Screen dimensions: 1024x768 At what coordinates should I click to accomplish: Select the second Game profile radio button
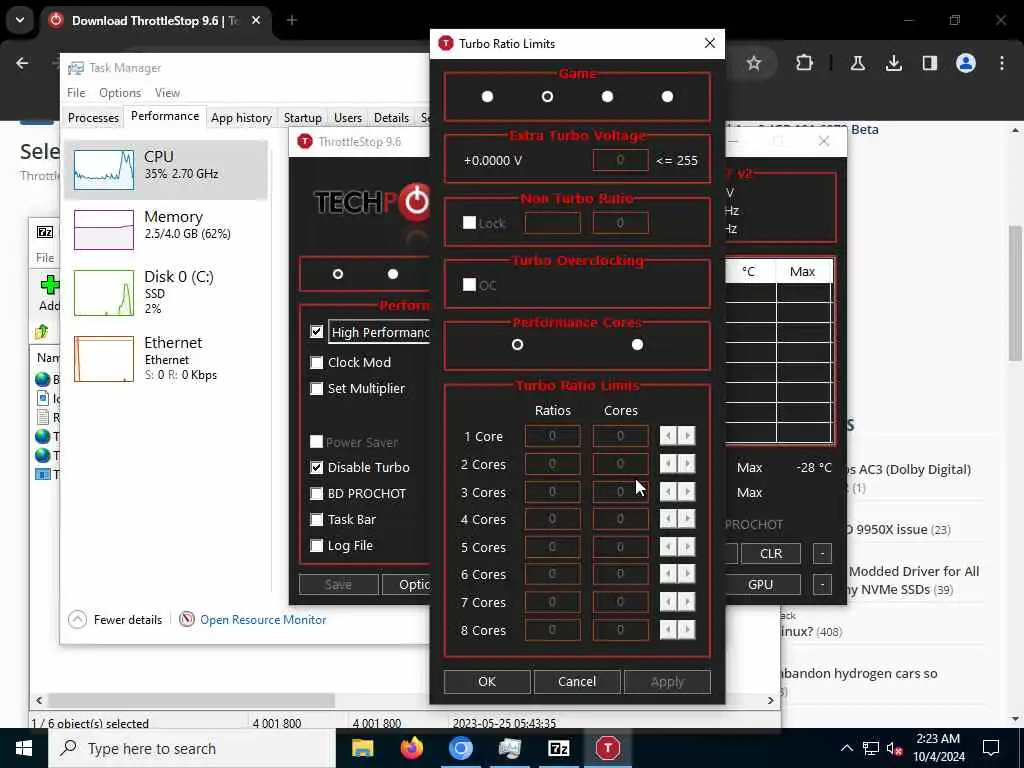tap(547, 97)
